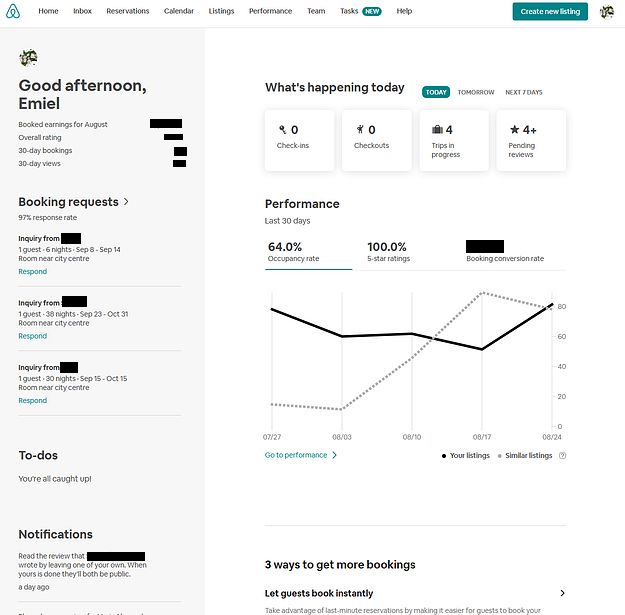
Task: Switch to the TODAY filter
Action: (x=436, y=92)
